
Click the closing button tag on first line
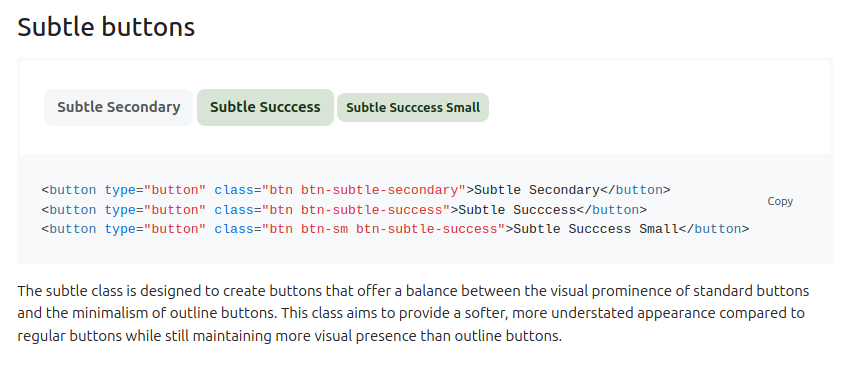tap(635, 190)
